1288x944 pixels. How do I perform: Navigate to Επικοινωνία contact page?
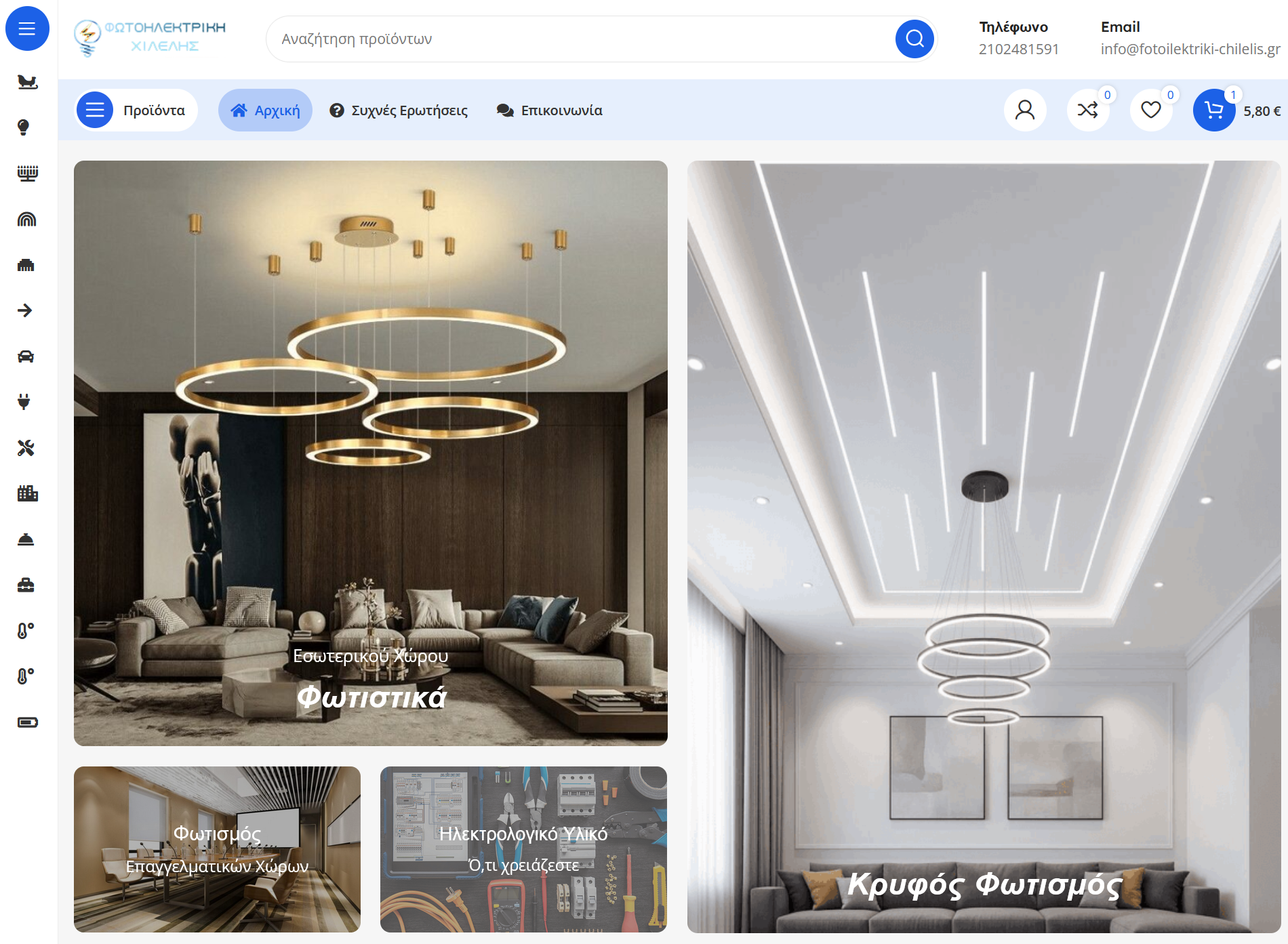pos(550,110)
